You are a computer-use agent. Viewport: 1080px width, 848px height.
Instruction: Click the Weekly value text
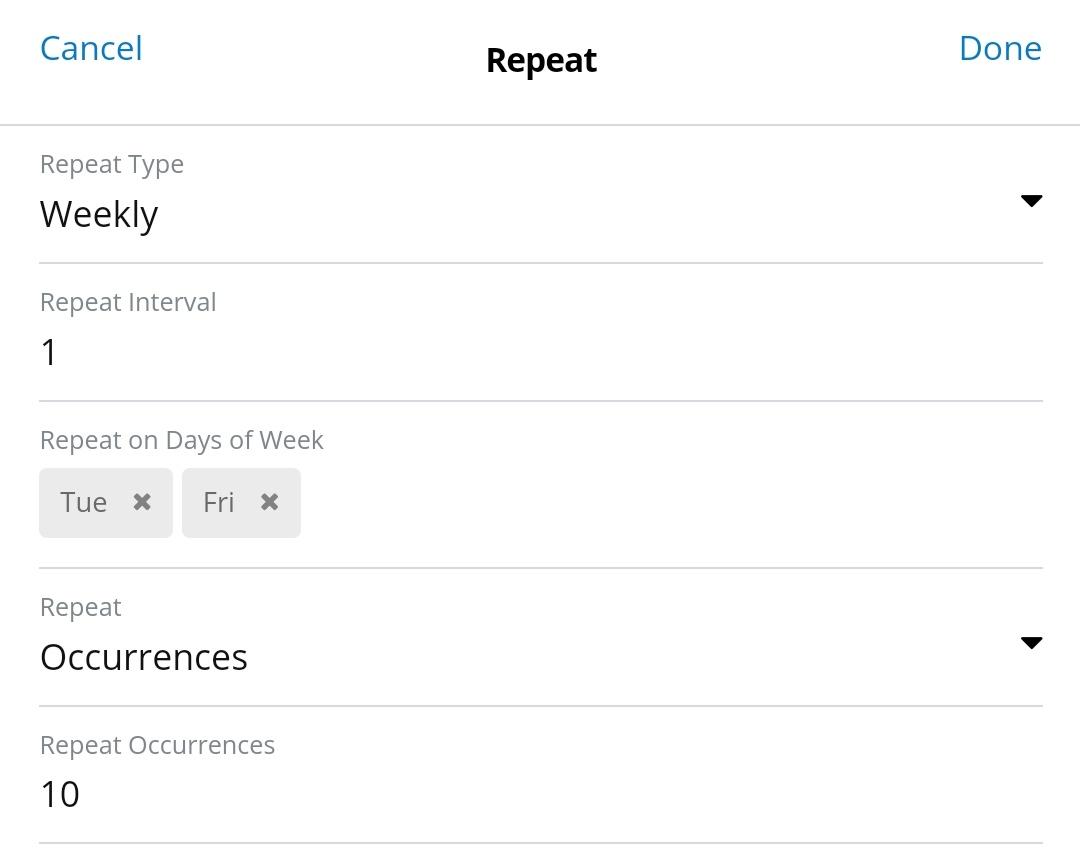[99, 214]
